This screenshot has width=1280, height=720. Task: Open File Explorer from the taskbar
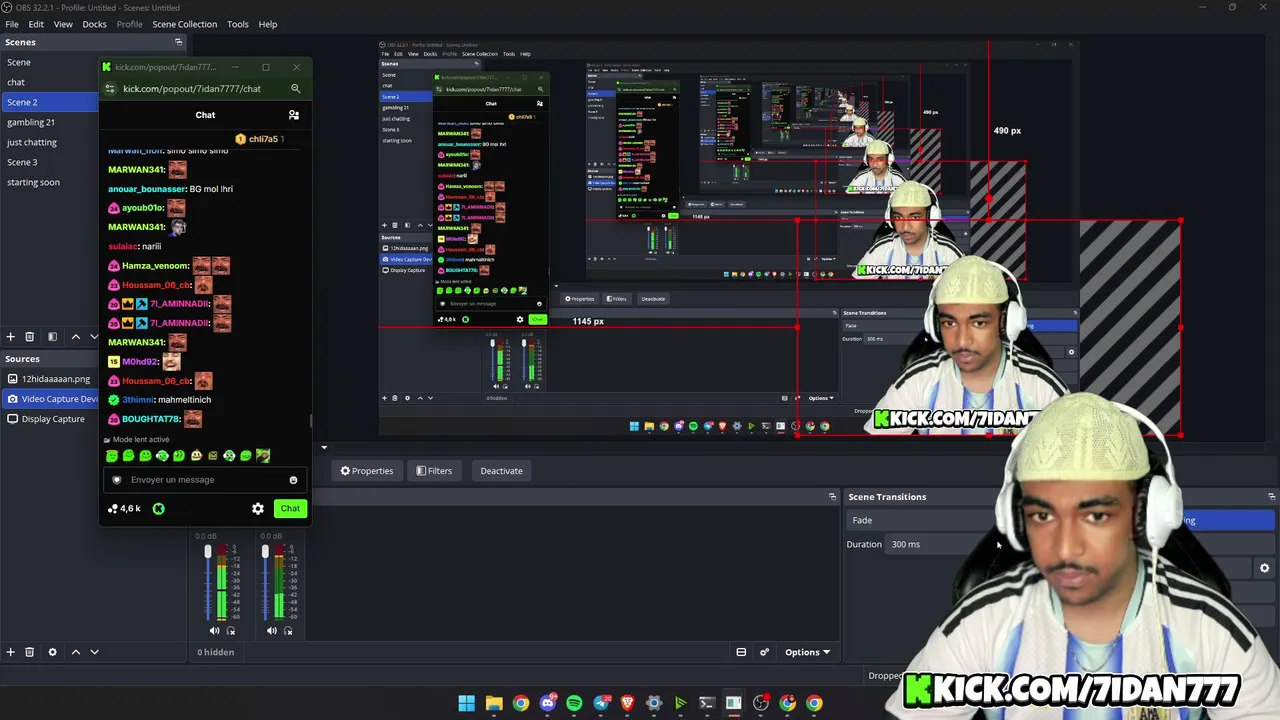pyautogui.click(x=494, y=703)
